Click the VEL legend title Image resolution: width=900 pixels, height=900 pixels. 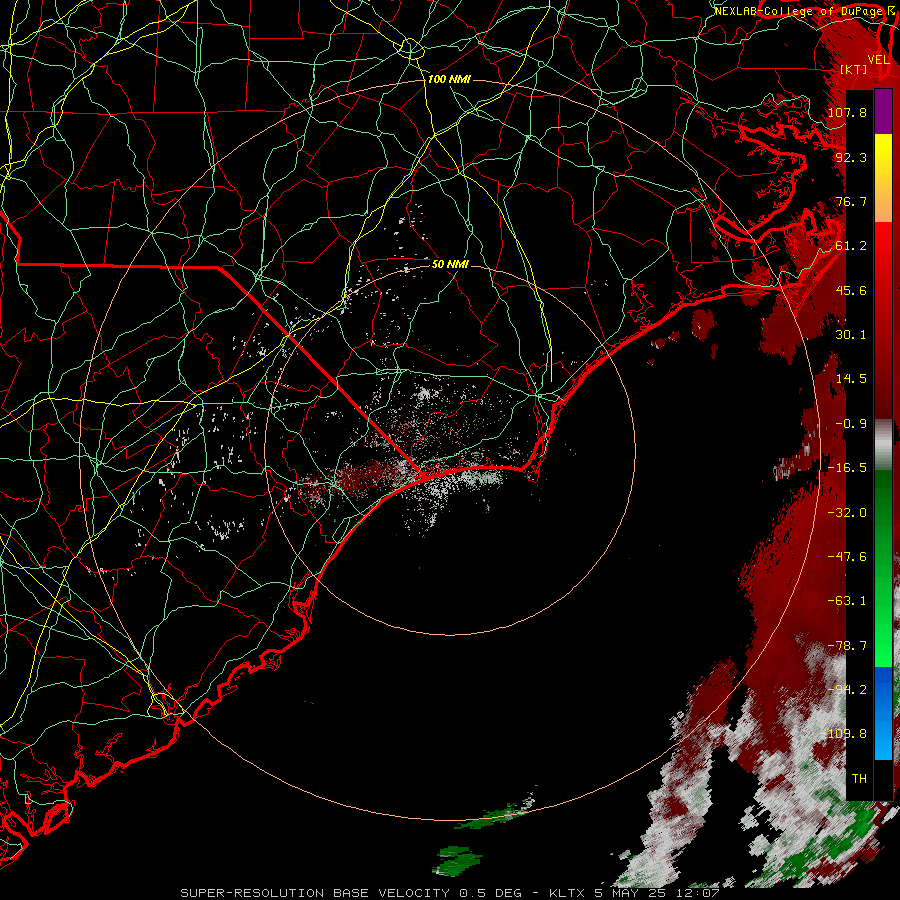pyautogui.click(x=879, y=59)
